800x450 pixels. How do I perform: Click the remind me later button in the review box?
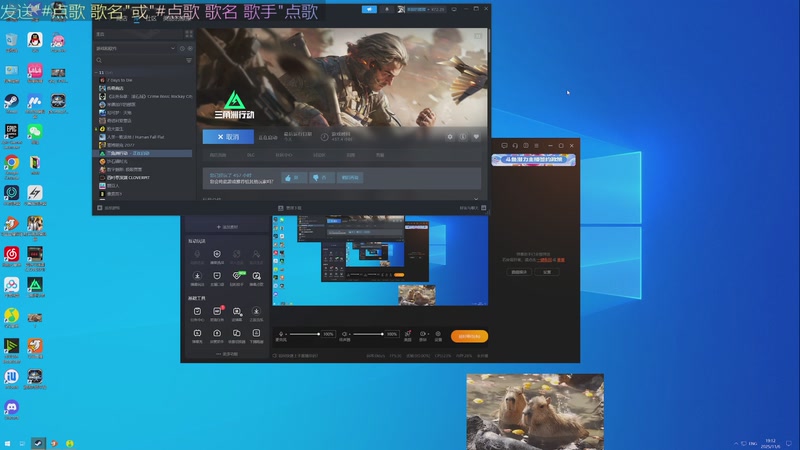(x=350, y=178)
